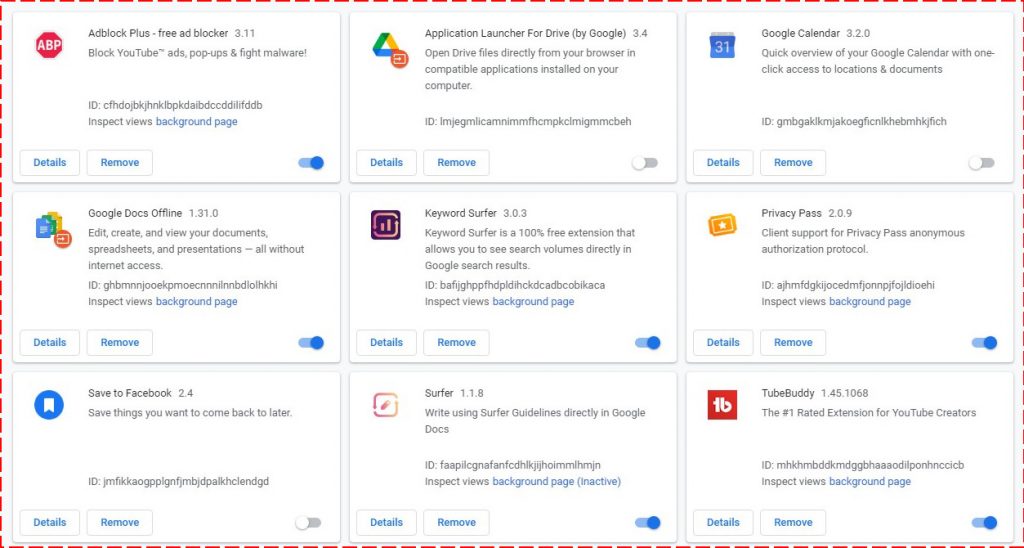Remove the Surfer extension
This screenshot has width=1024, height=548.
[456, 523]
